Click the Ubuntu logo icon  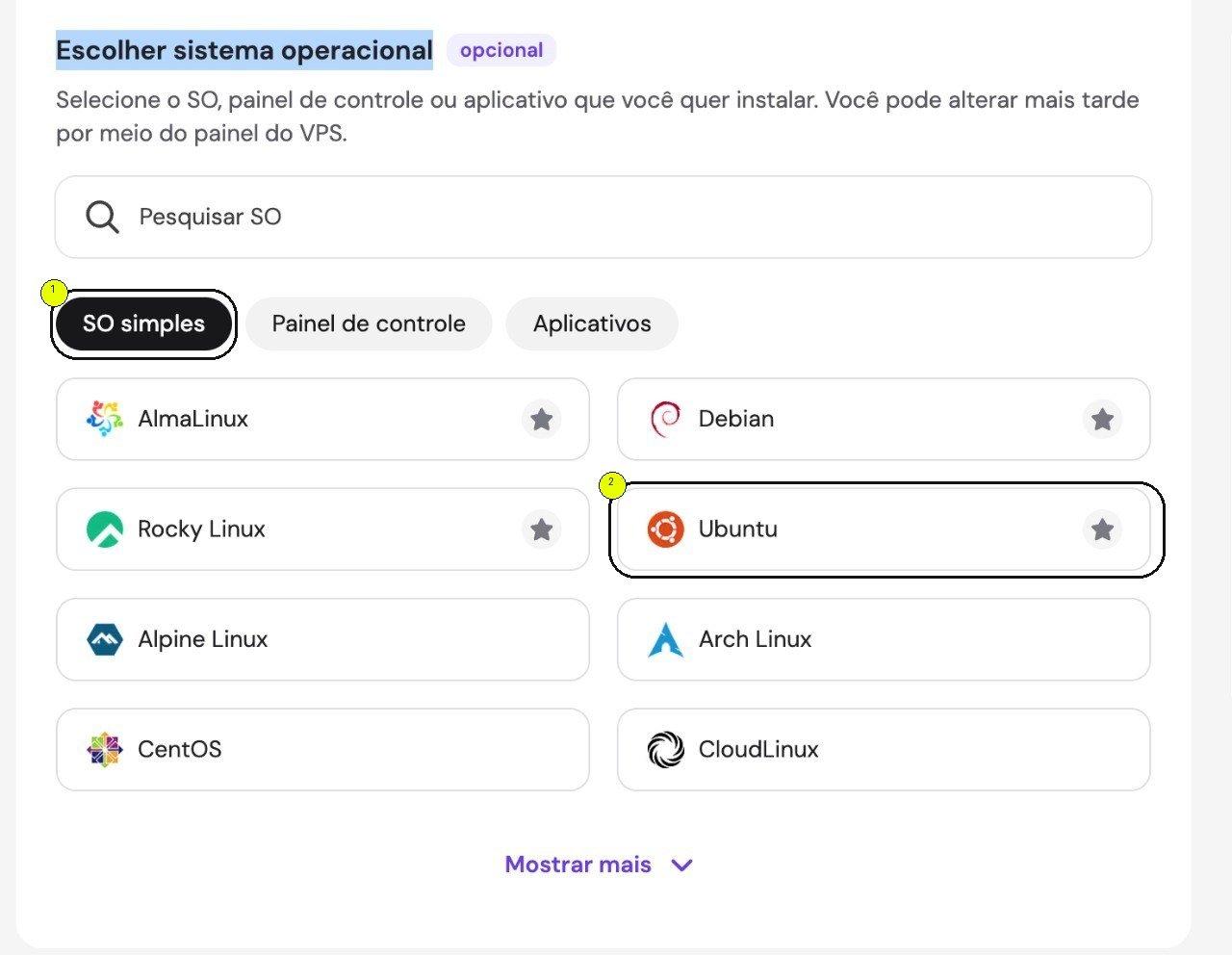[665, 529]
